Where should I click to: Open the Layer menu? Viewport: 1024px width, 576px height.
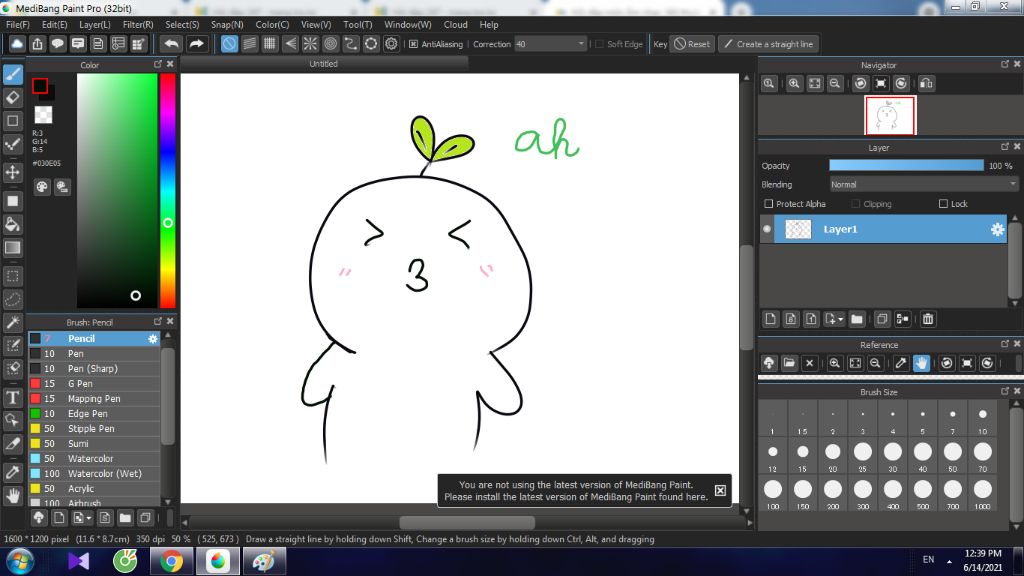point(95,24)
